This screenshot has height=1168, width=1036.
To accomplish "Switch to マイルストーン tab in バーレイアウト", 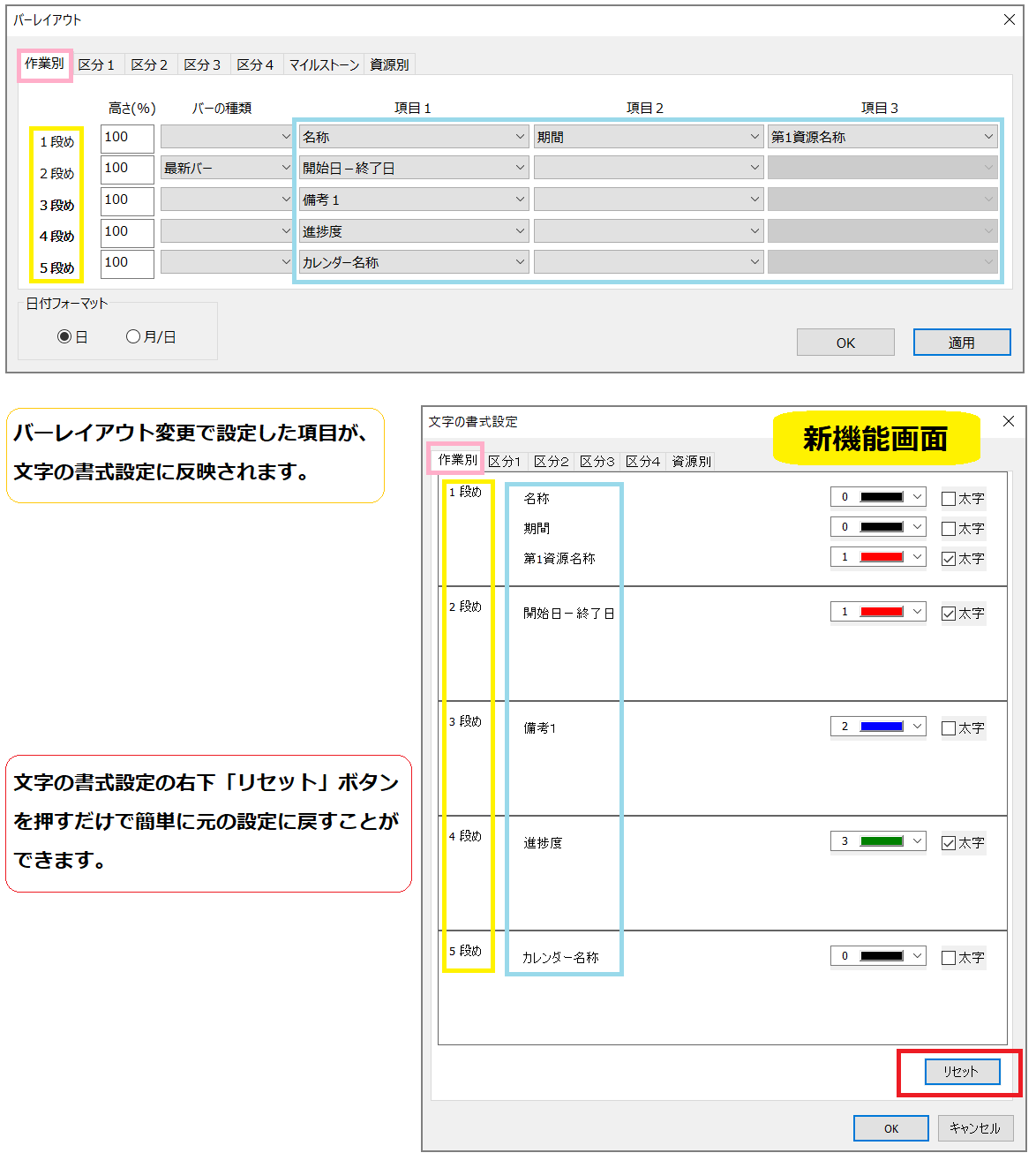I will click(324, 64).
